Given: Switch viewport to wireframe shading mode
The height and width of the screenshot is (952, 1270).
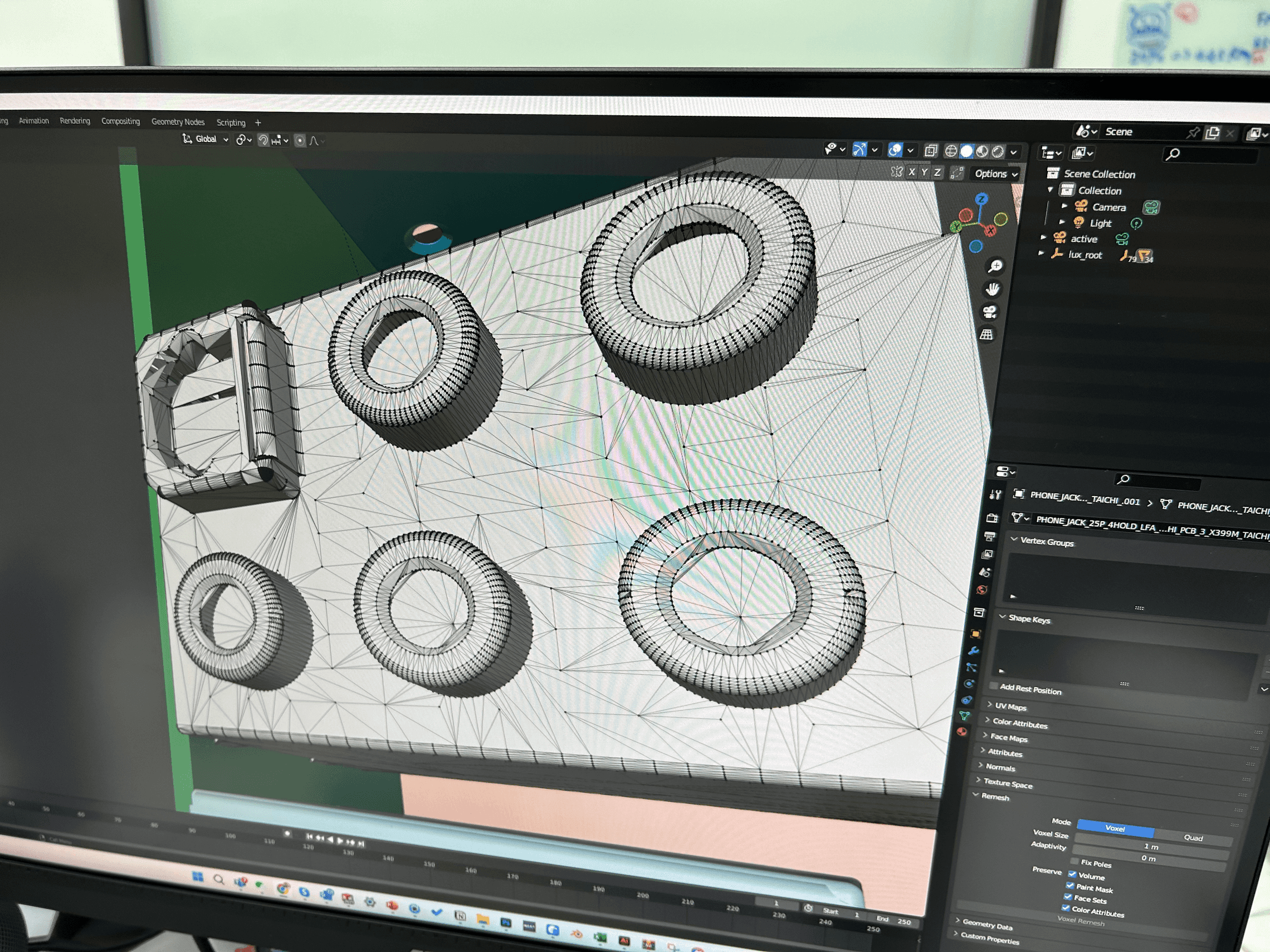Looking at the screenshot, I should pyautogui.click(x=950, y=150).
